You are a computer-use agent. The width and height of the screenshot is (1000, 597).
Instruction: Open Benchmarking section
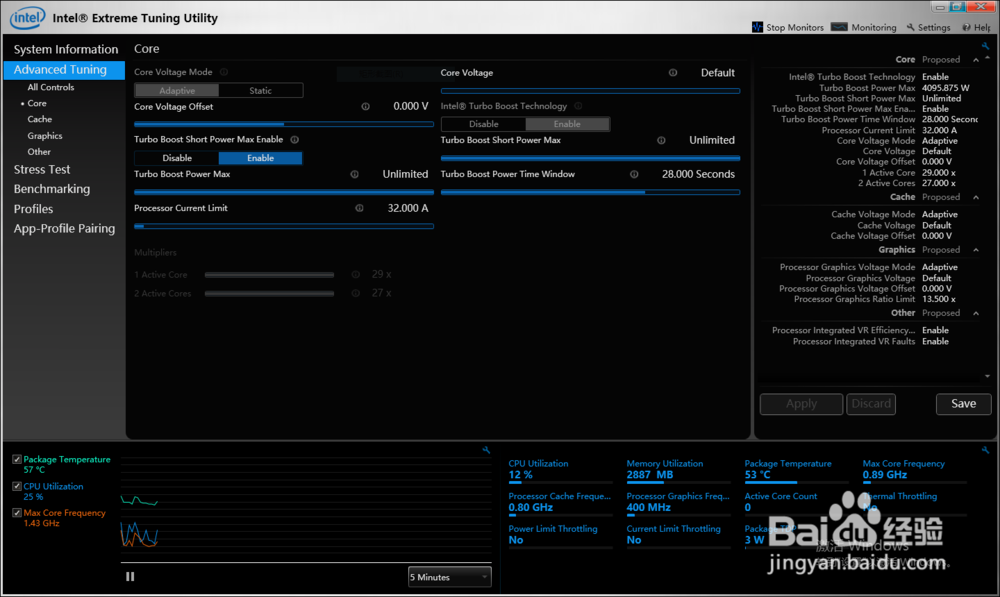(52, 189)
